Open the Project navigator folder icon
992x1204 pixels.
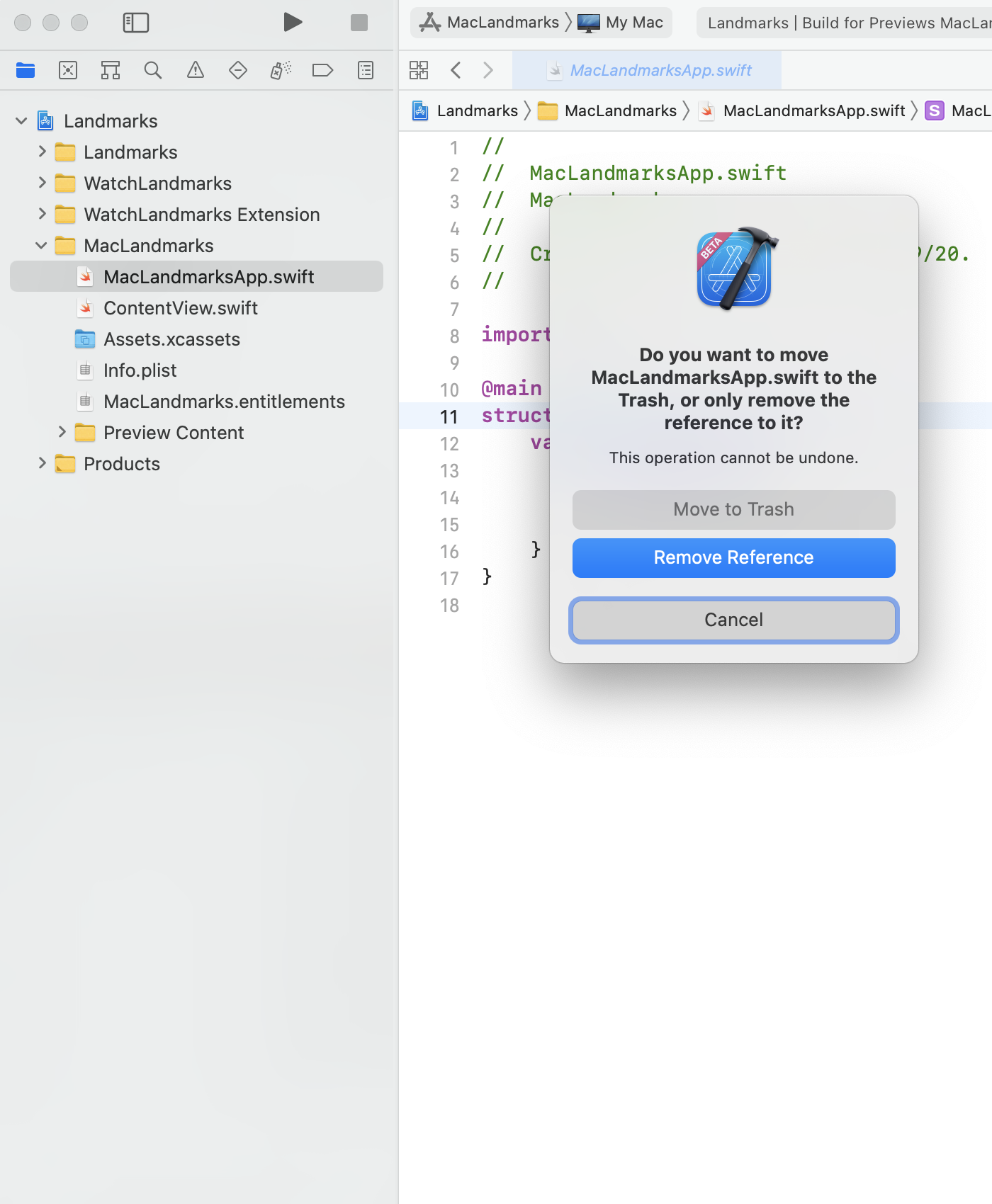(x=26, y=70)
